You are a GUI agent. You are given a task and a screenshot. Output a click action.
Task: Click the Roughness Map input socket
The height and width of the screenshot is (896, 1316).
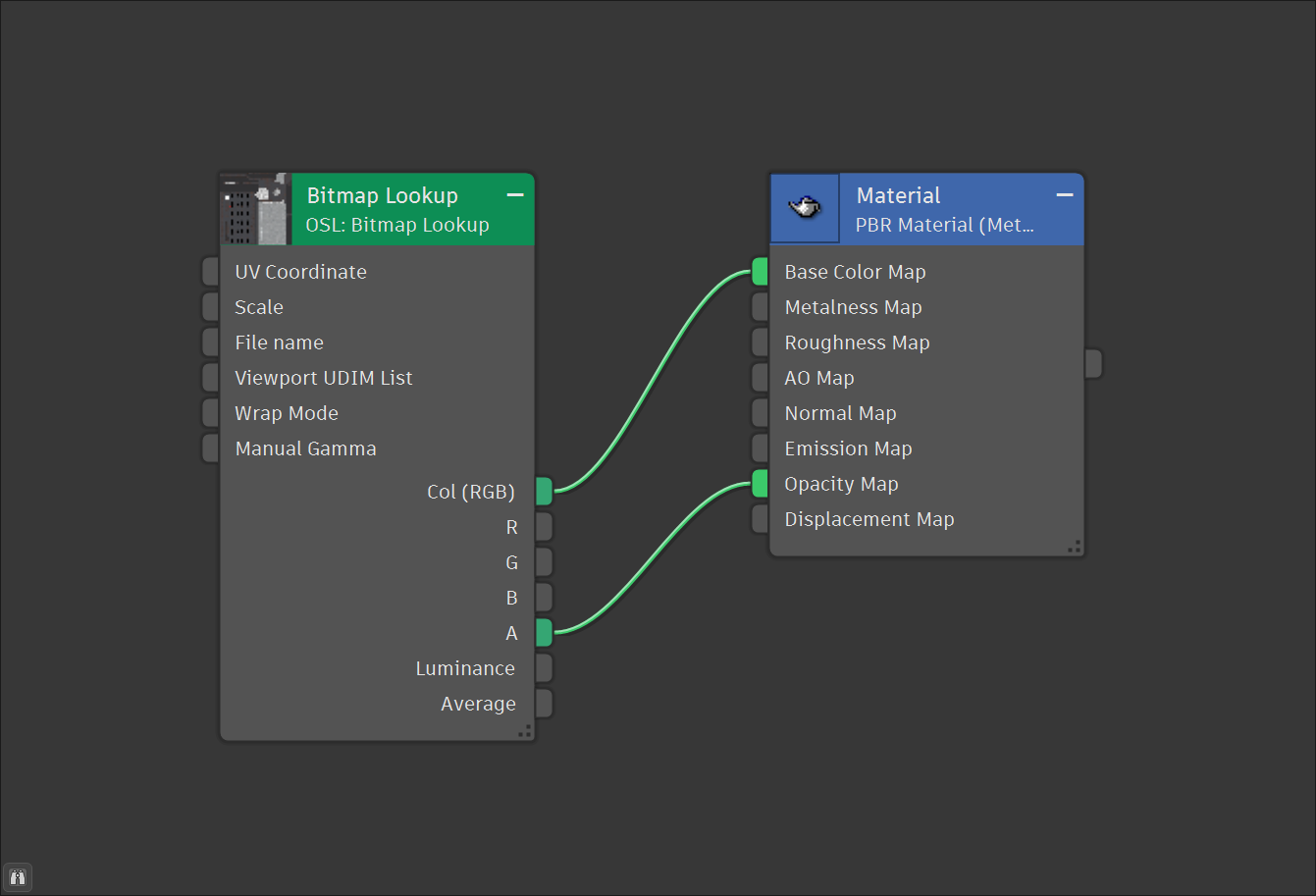point(761,343)
